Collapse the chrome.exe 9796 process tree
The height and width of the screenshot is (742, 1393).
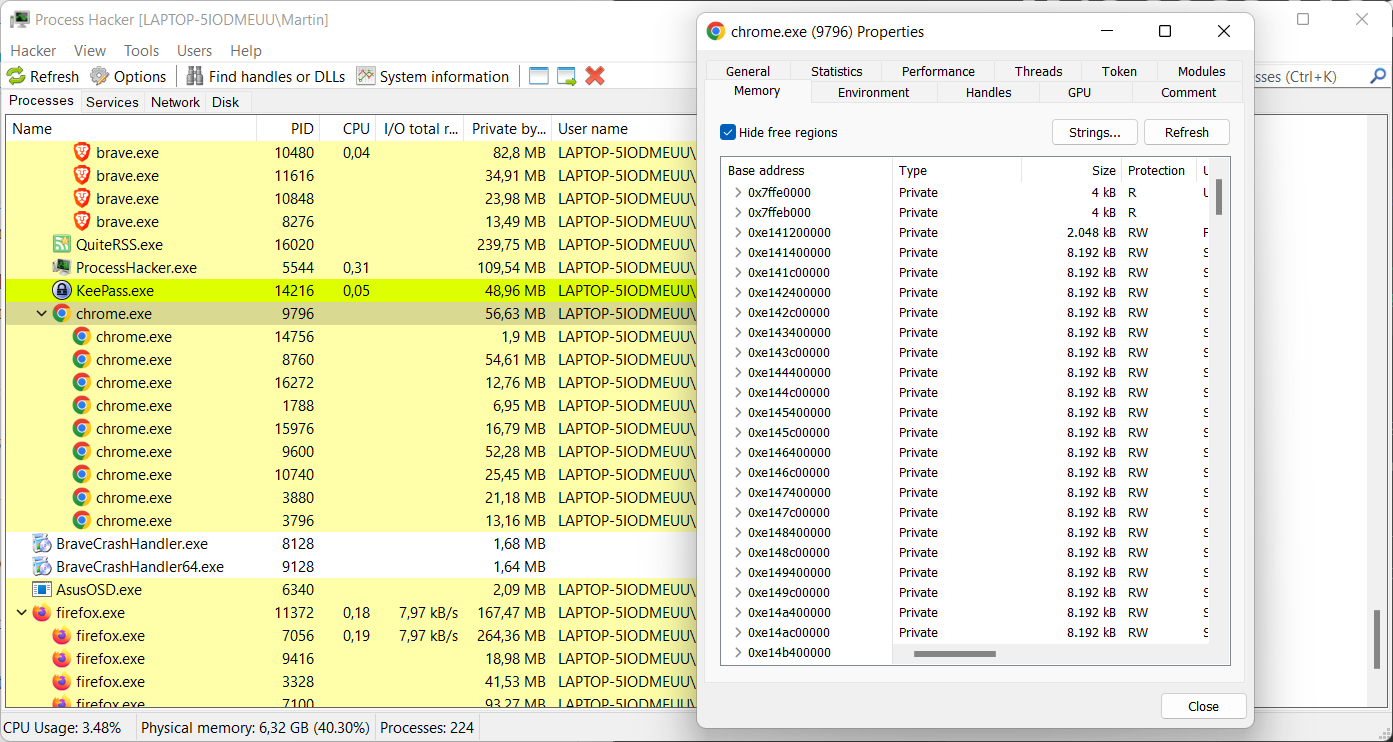[41, 314]
